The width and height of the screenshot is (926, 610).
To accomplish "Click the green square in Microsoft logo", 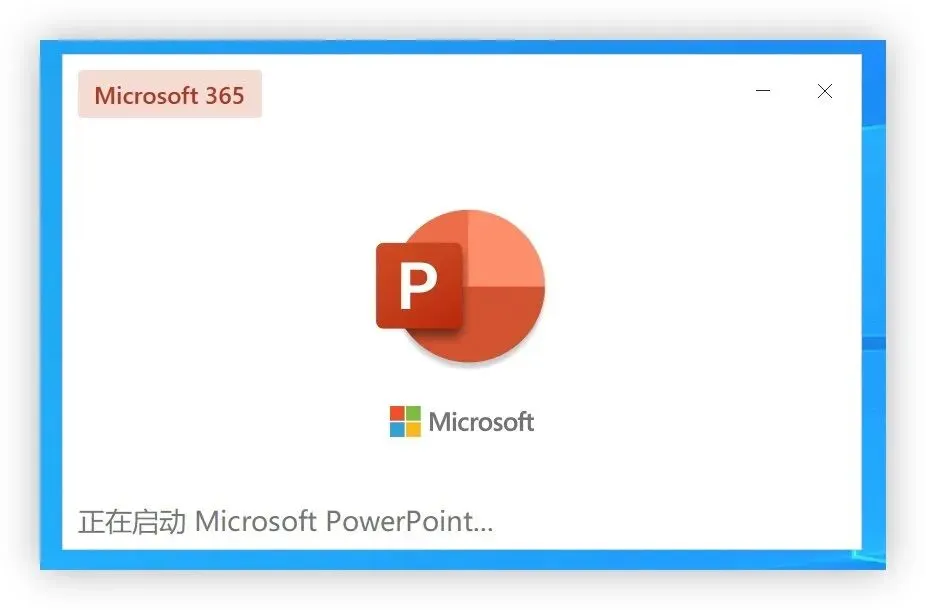I will click(413, 413).
